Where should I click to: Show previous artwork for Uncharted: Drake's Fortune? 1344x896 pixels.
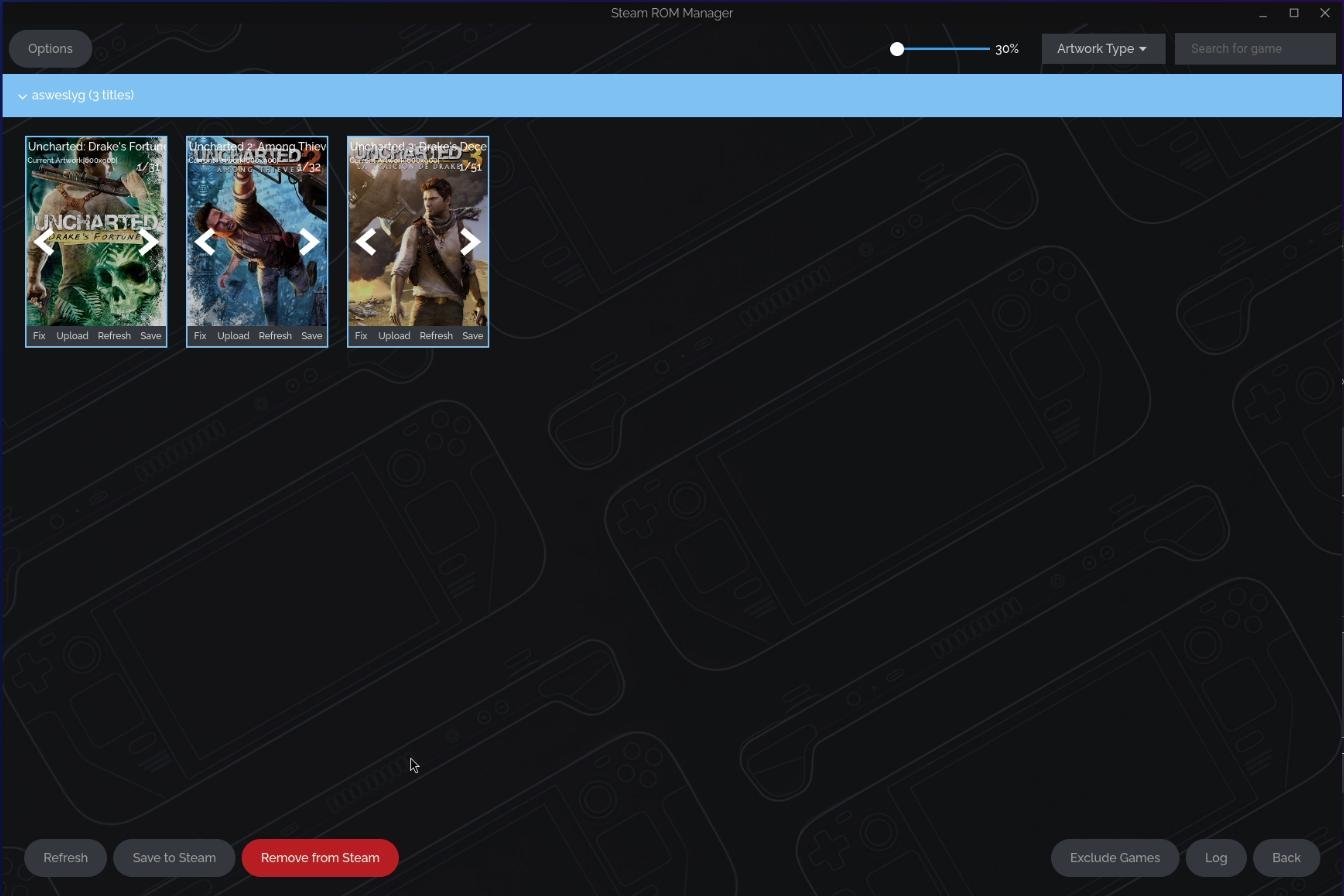click(44, 242)
